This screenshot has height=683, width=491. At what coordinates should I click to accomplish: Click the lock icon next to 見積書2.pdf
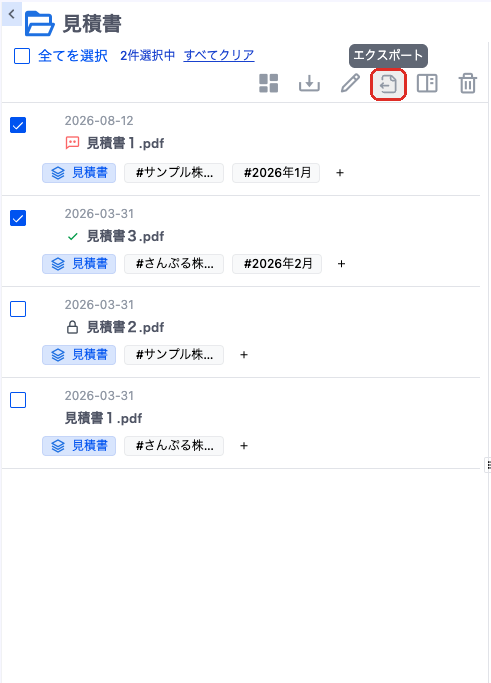tap(72, 327)
